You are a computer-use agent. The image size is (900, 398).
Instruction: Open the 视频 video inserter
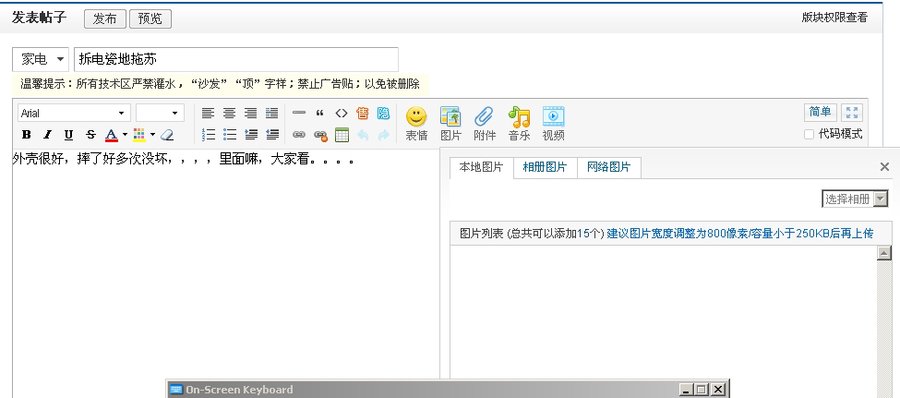coord(553,124)
